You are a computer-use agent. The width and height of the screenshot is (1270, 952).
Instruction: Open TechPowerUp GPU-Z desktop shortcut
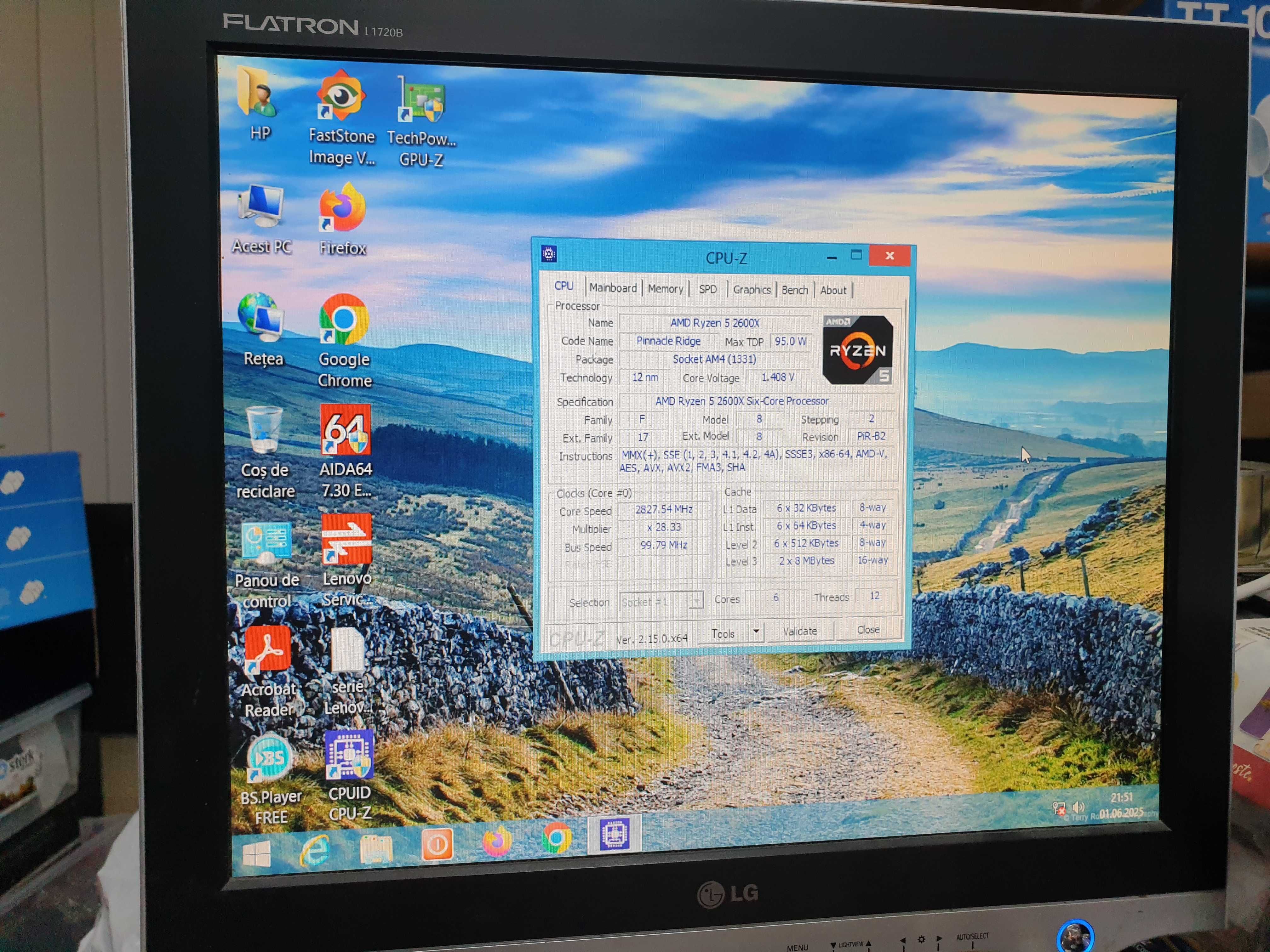(421, 122)
